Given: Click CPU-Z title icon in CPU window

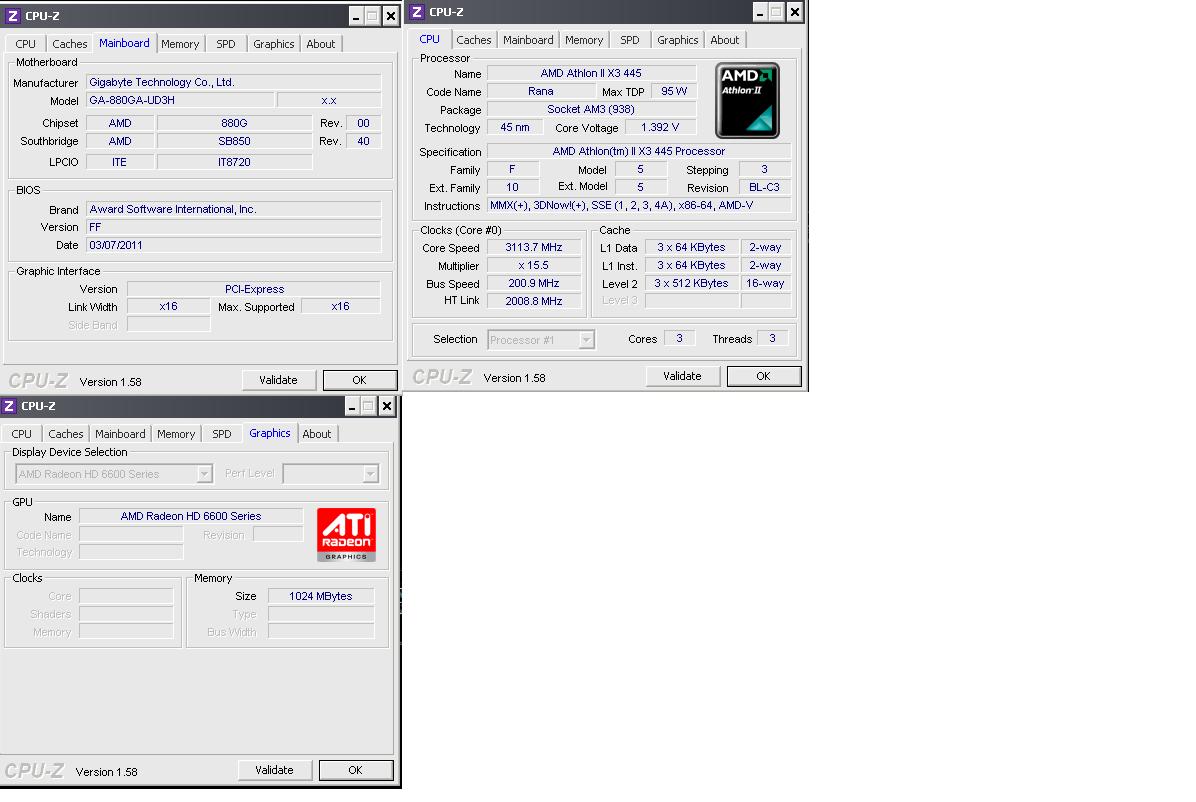Looking at the screenshot, I should coord(416,11).
